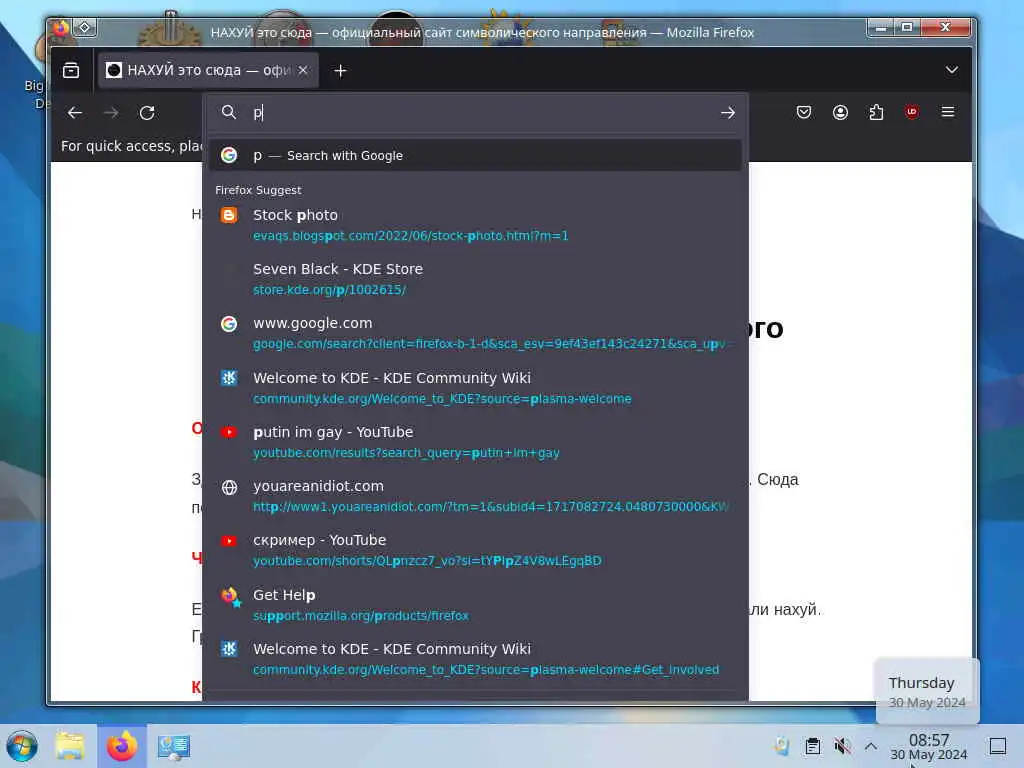
Task: Go back with the back arrow
Action: 74,113
